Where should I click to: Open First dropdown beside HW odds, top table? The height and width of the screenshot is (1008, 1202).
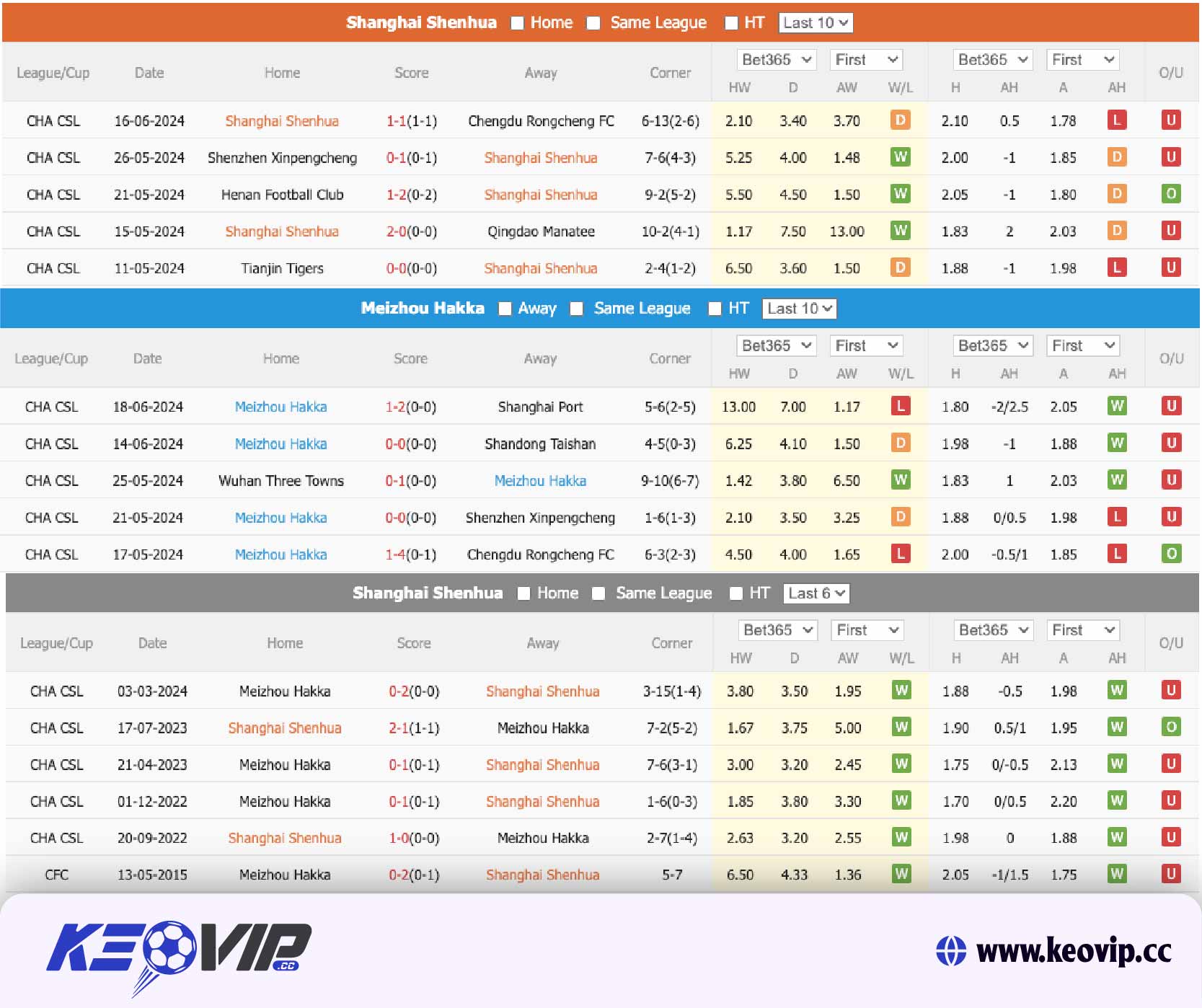pos(866,60)
